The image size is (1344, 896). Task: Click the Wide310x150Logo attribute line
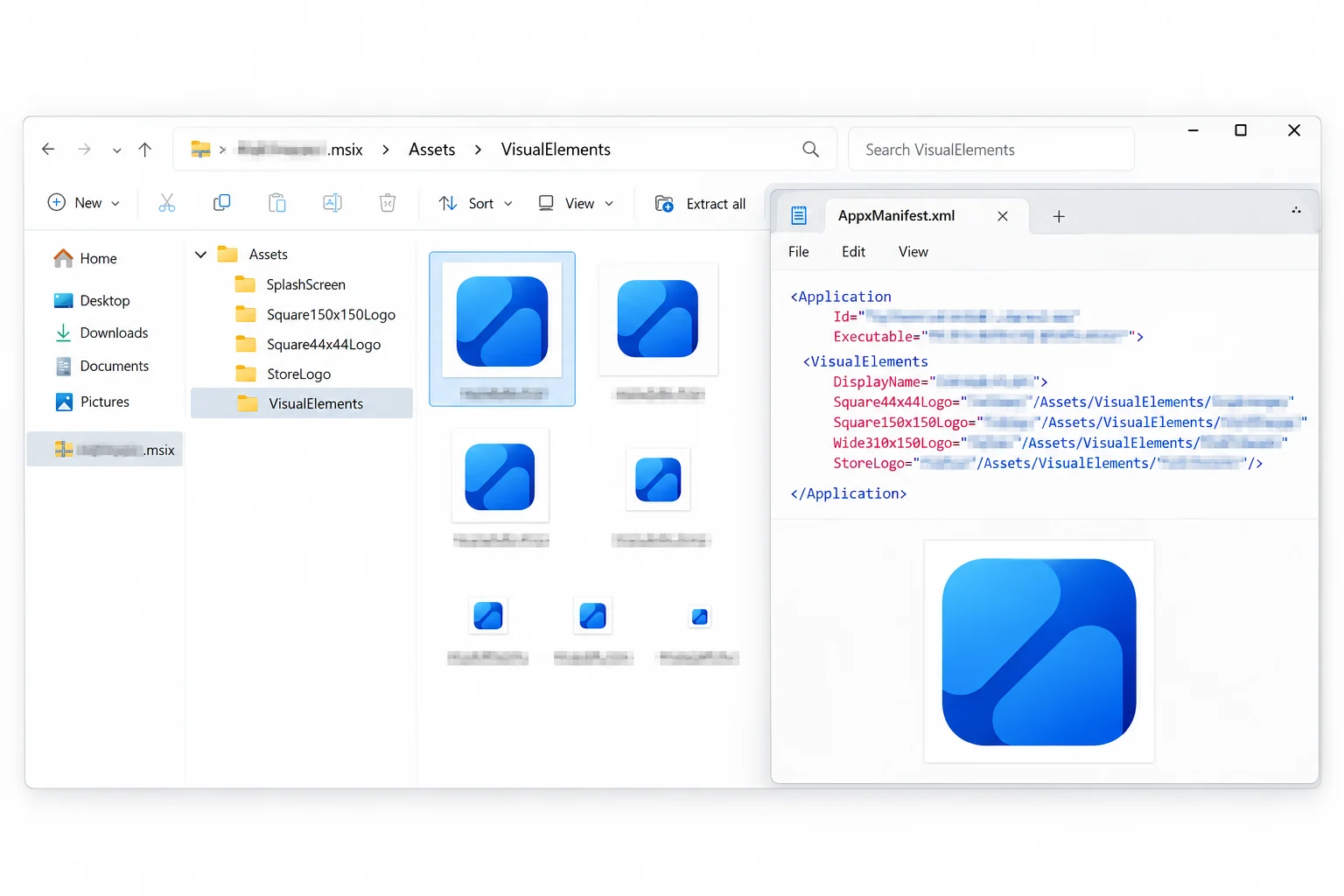1060,443
